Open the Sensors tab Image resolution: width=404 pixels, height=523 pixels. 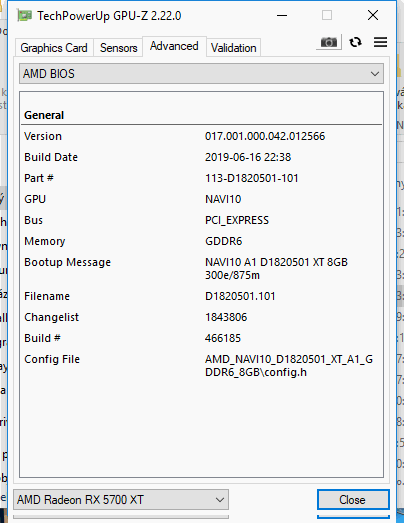click(118, 48)
